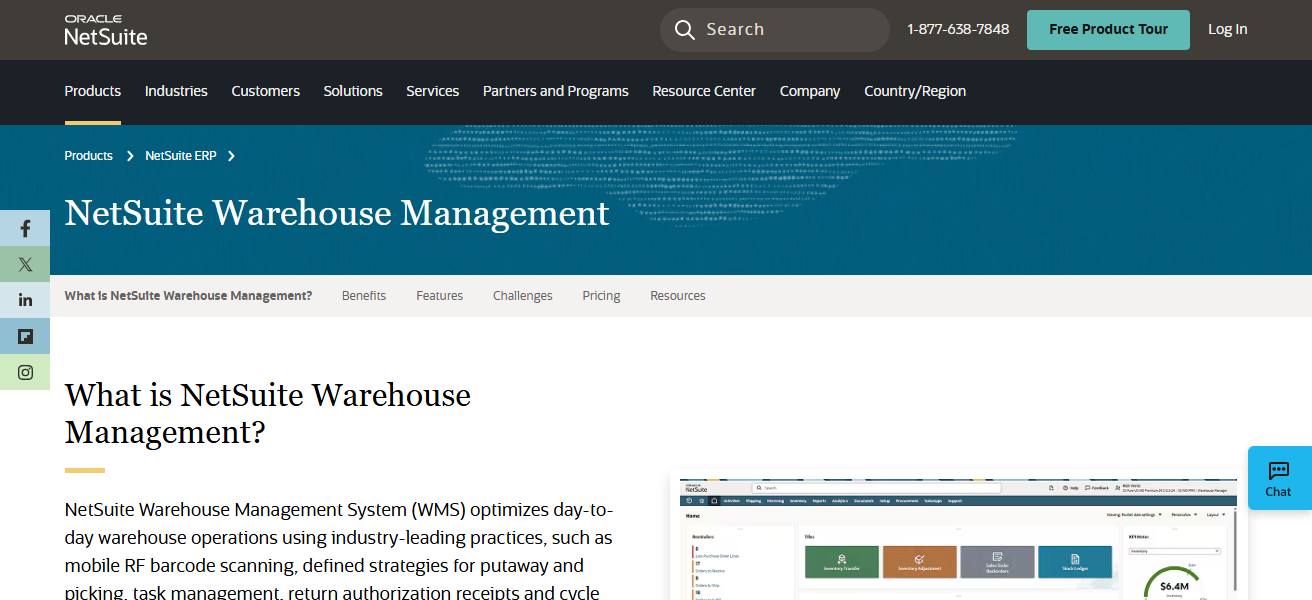Screen dimensions: 1312x600
Task: Go to the NetSuite ERP breadcrumb
Action: 180,156
